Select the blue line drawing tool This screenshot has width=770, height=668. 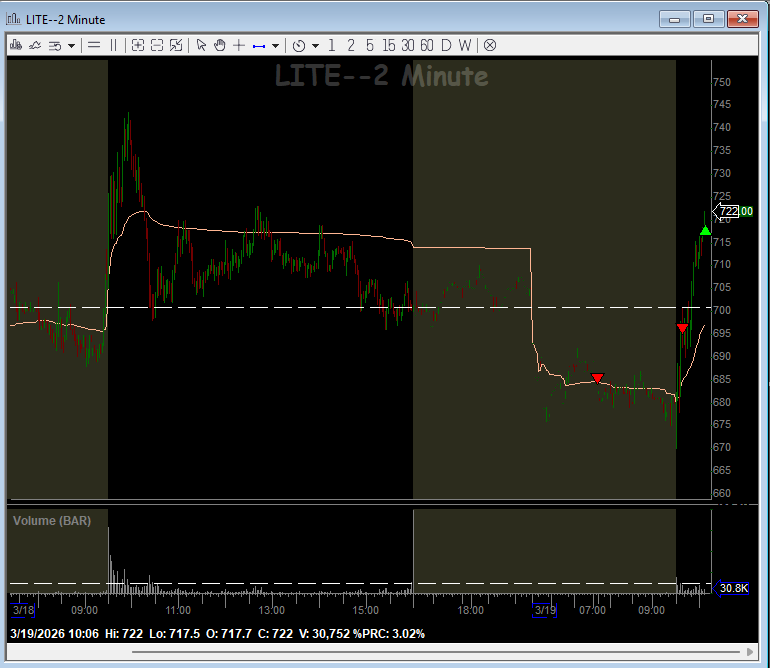tap(259, 46)
